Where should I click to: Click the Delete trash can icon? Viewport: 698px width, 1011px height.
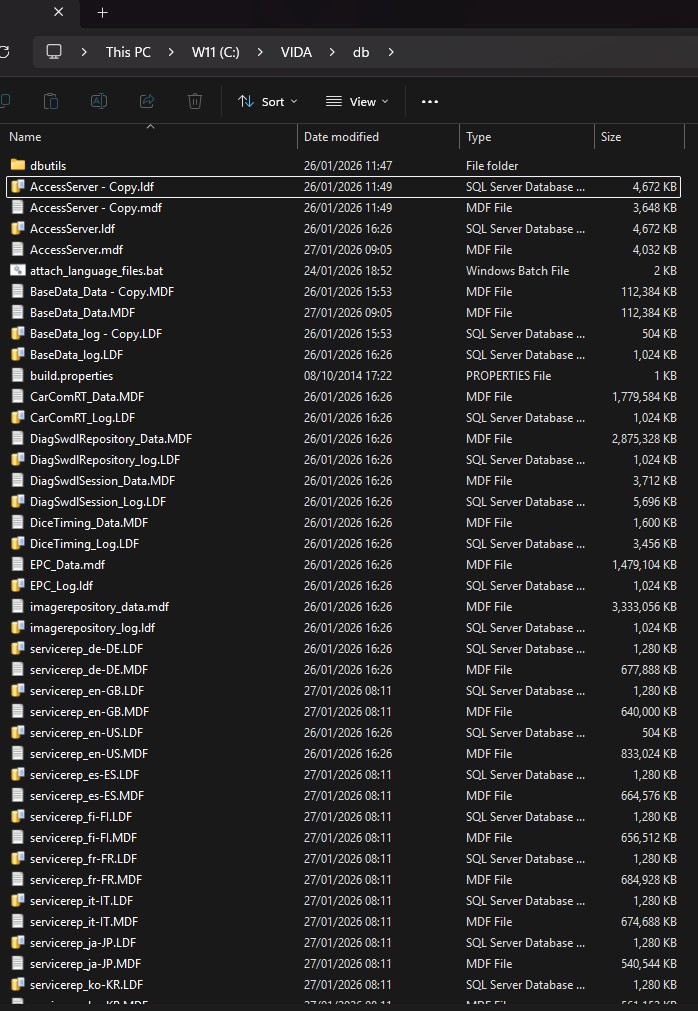coord(195,101)
